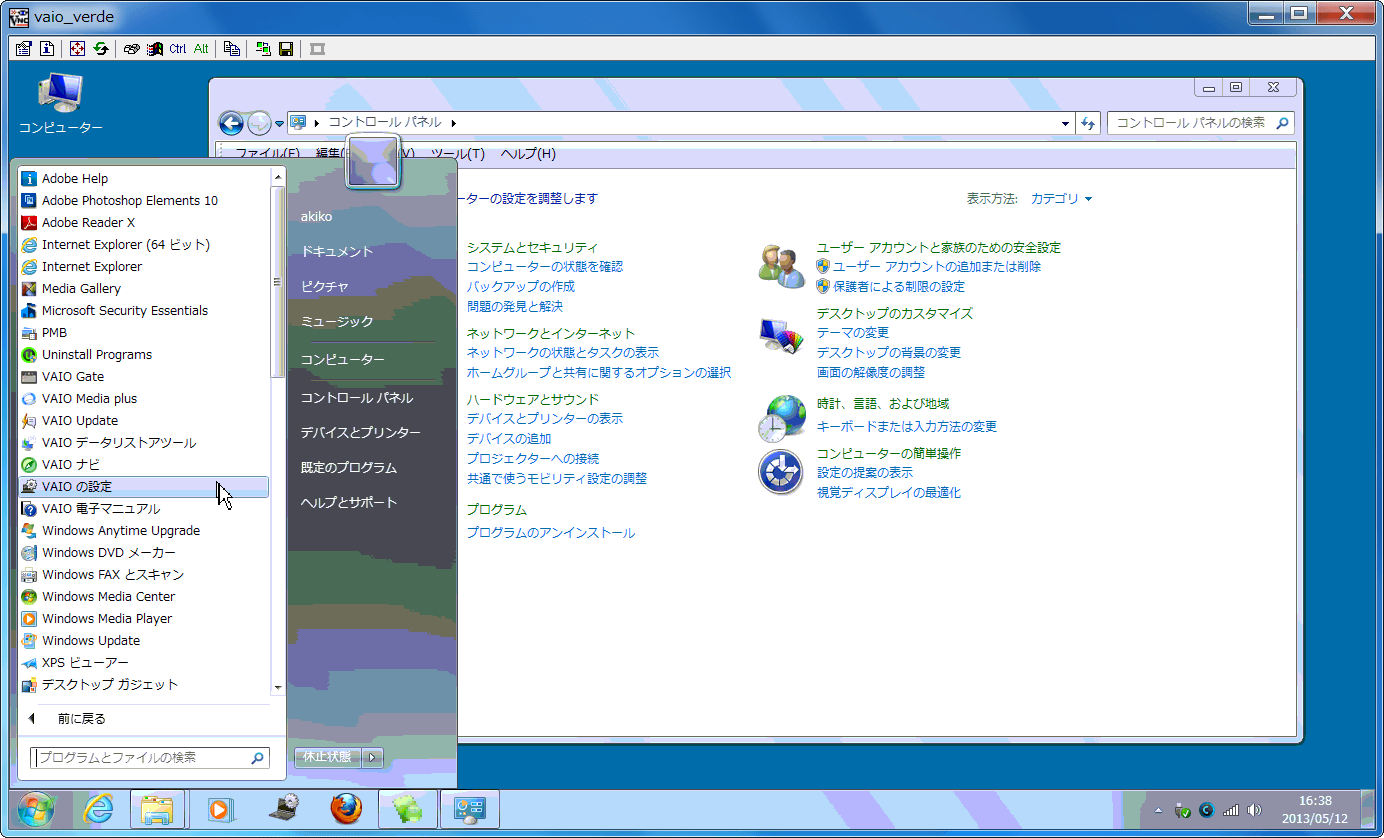This screenshot has height=838, width=1384.
Task: Open ヘルプとサポート from Start menu
Action: tap(349, 503)
